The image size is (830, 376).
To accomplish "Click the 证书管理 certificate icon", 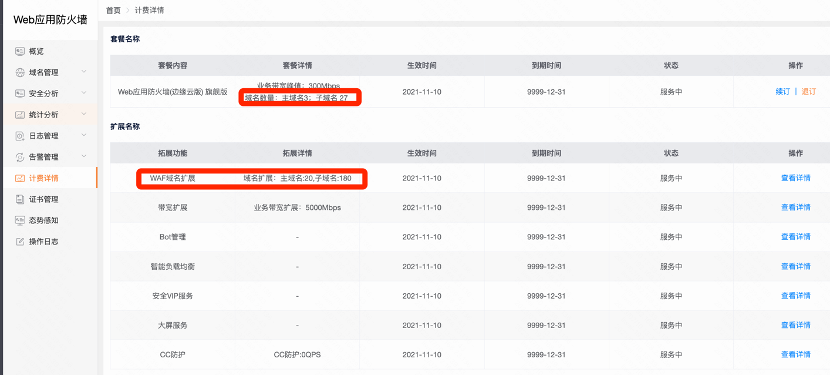I will pyautogui.click(x=20, y=200).
